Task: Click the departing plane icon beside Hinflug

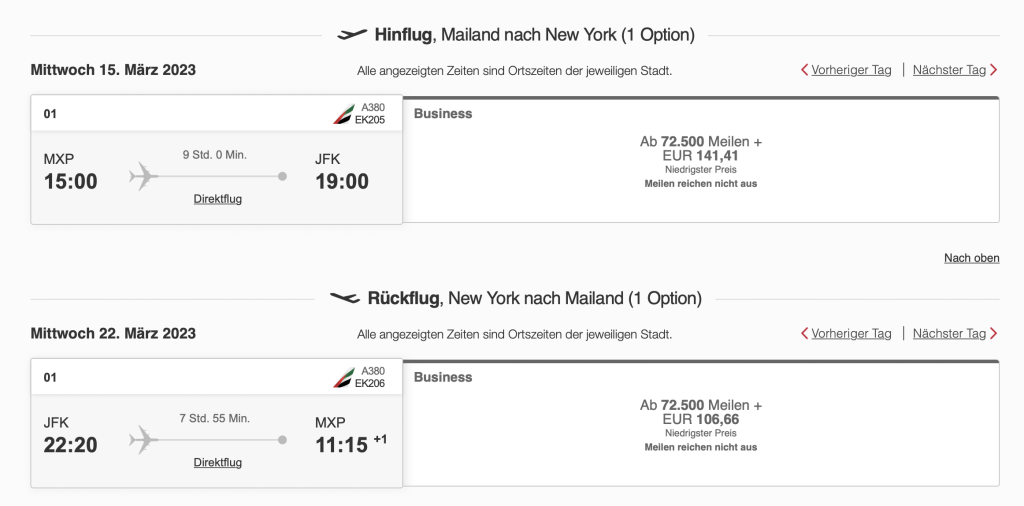Action: [x=352, y=35]
